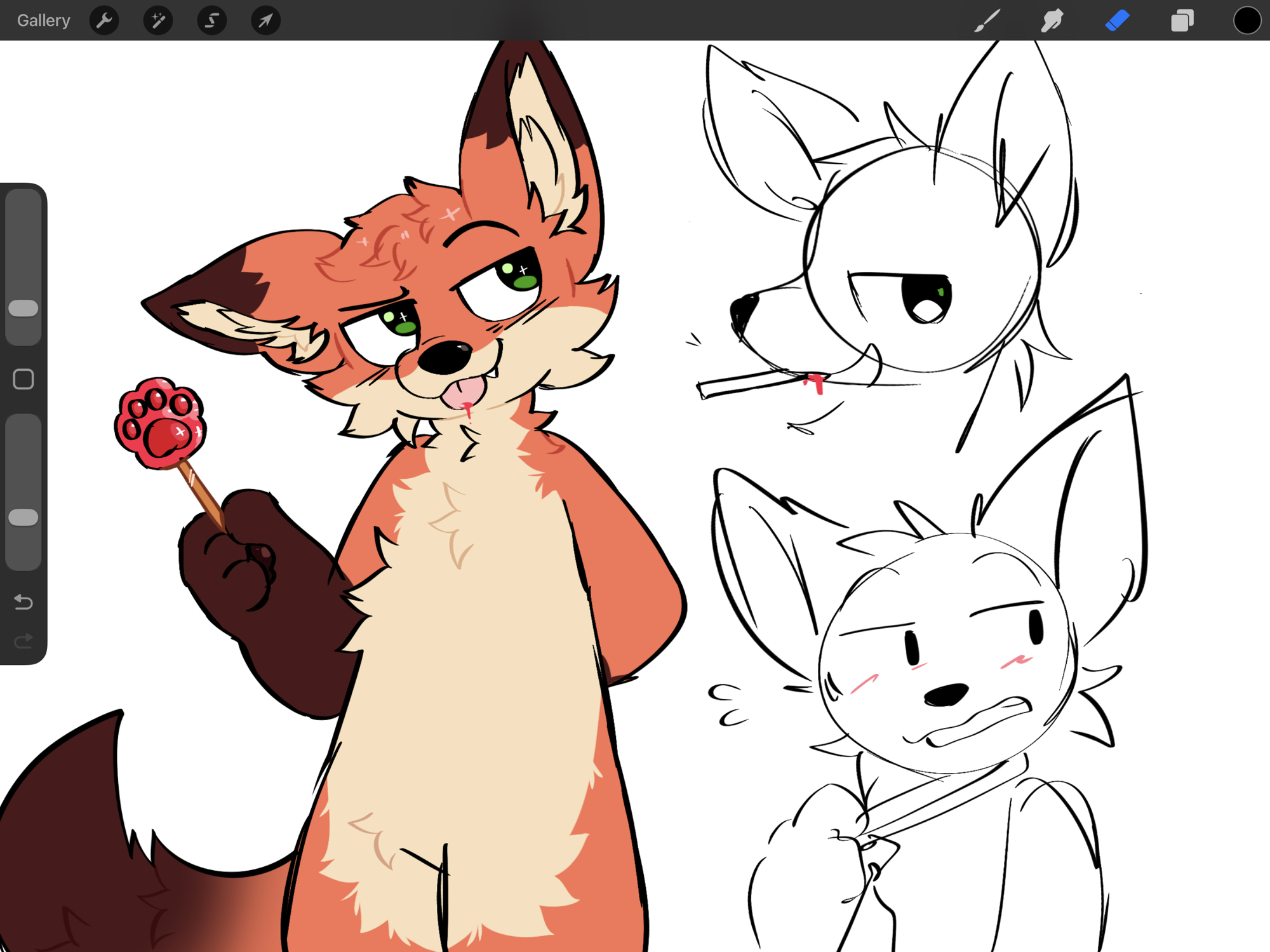The width and height of the screenshot is (1270, 952).
Task: Click the brush opacity slider handle
Action: 23,518
